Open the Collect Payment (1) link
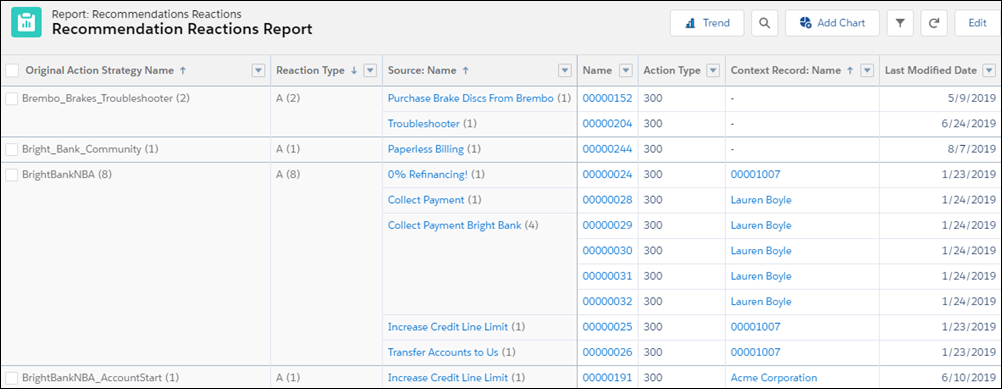This screenshot has width=1002, height=389. [426, 200]
